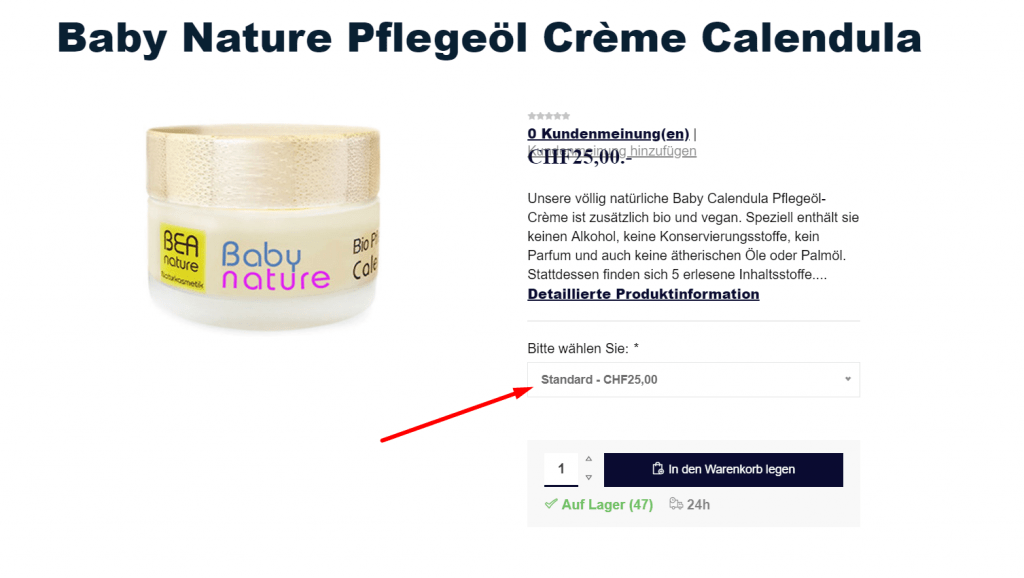Focus the quantity input field showing 1
Image resolution: width=1024 pixels, height=578 pixels.
point(561,469)
